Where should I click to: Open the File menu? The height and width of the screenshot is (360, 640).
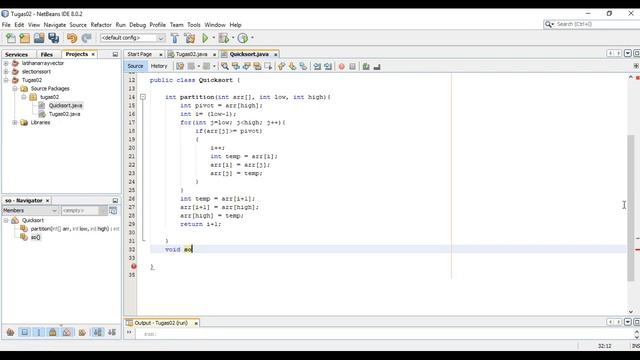coord(6,25)
